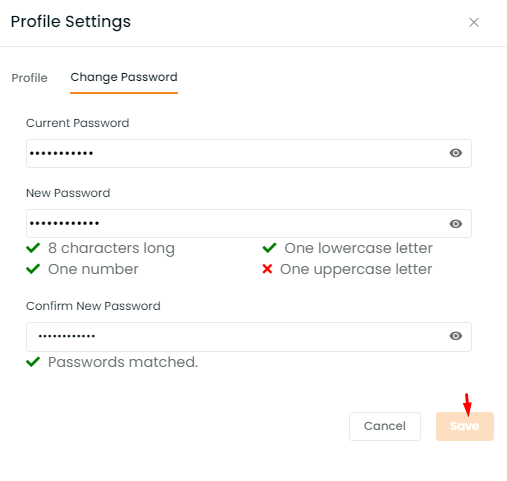This screenshot has width=507, height=481.
Task: Toggle visibility of Confirm New Password
Action: (x=455, y=336)
